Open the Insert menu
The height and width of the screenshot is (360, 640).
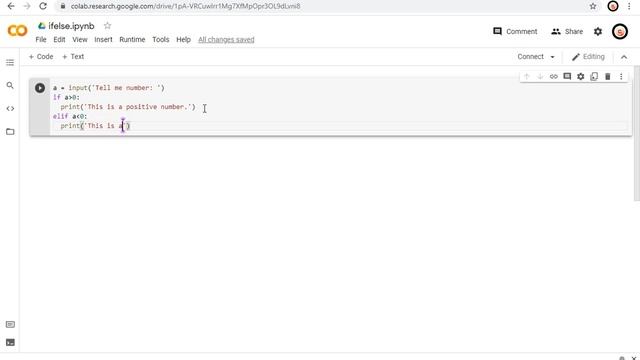pos(103,40)
